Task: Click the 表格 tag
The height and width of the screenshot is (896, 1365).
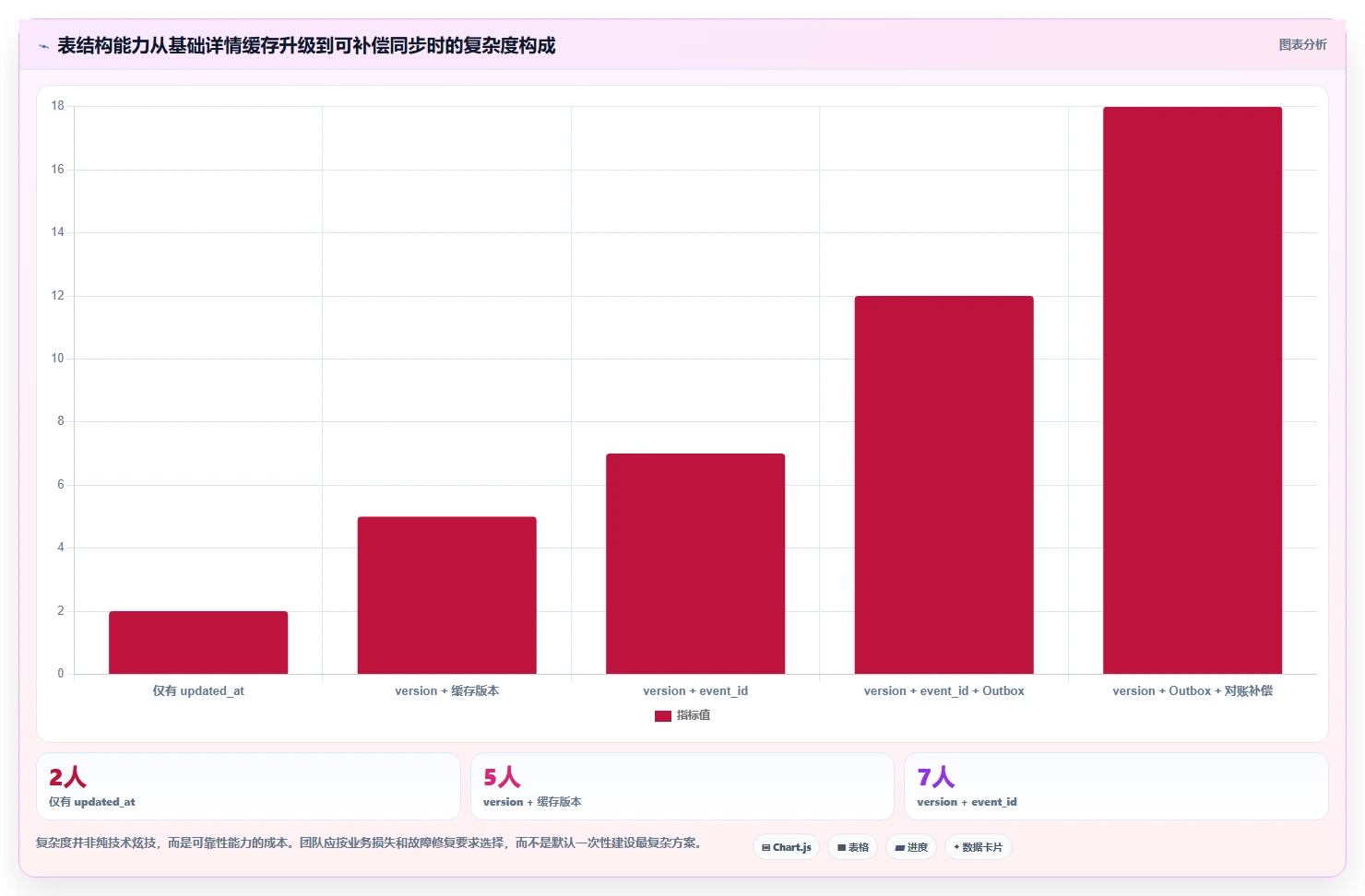Action: pos(853,847)
